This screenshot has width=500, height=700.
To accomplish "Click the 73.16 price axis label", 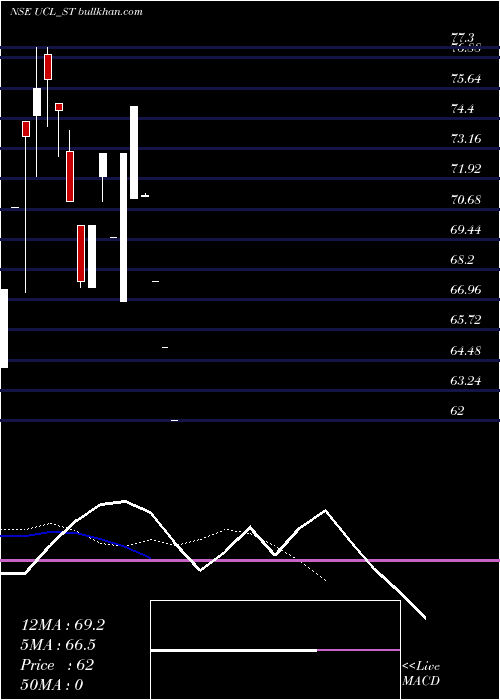I will point(466,139).
